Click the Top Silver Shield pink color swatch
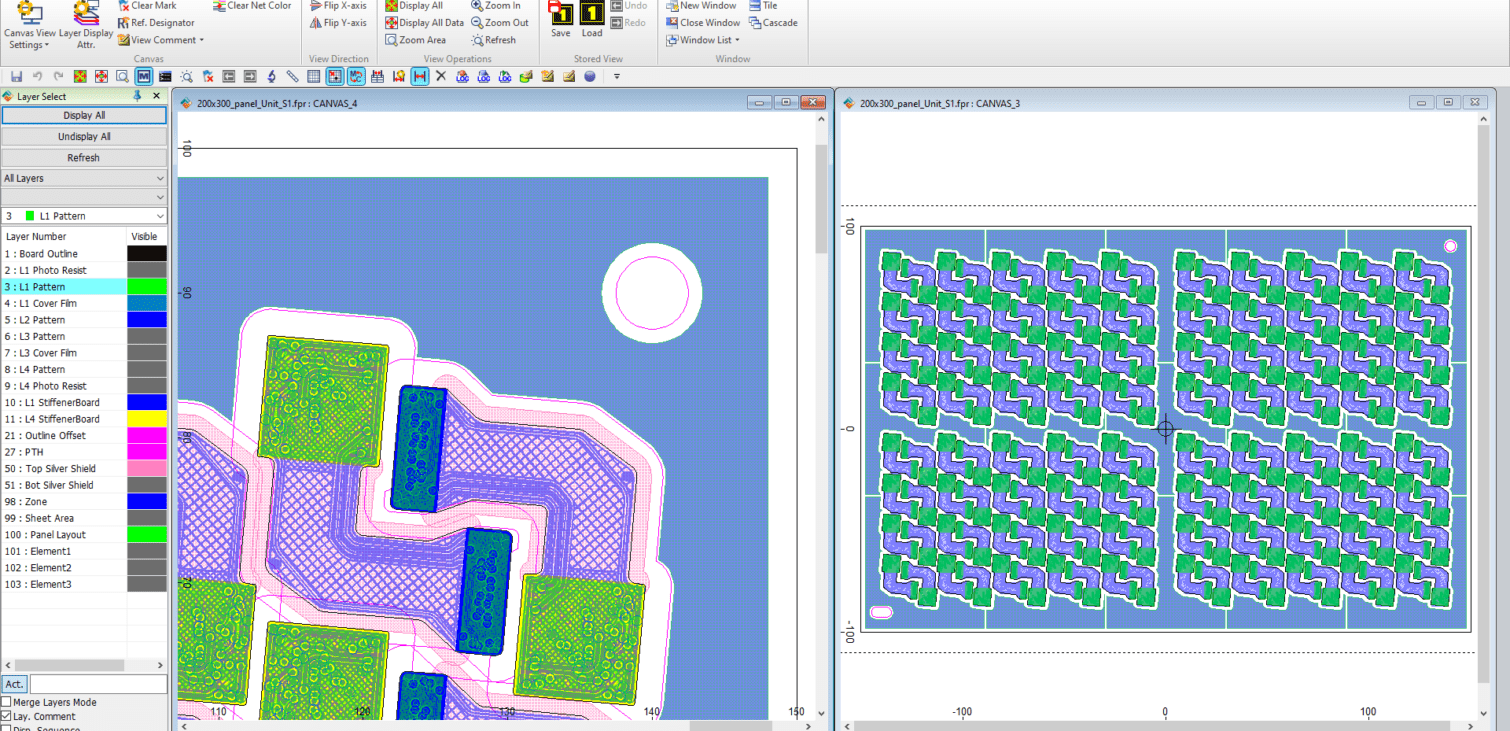This screenshot has height=731, width=1510. (146, 468)
